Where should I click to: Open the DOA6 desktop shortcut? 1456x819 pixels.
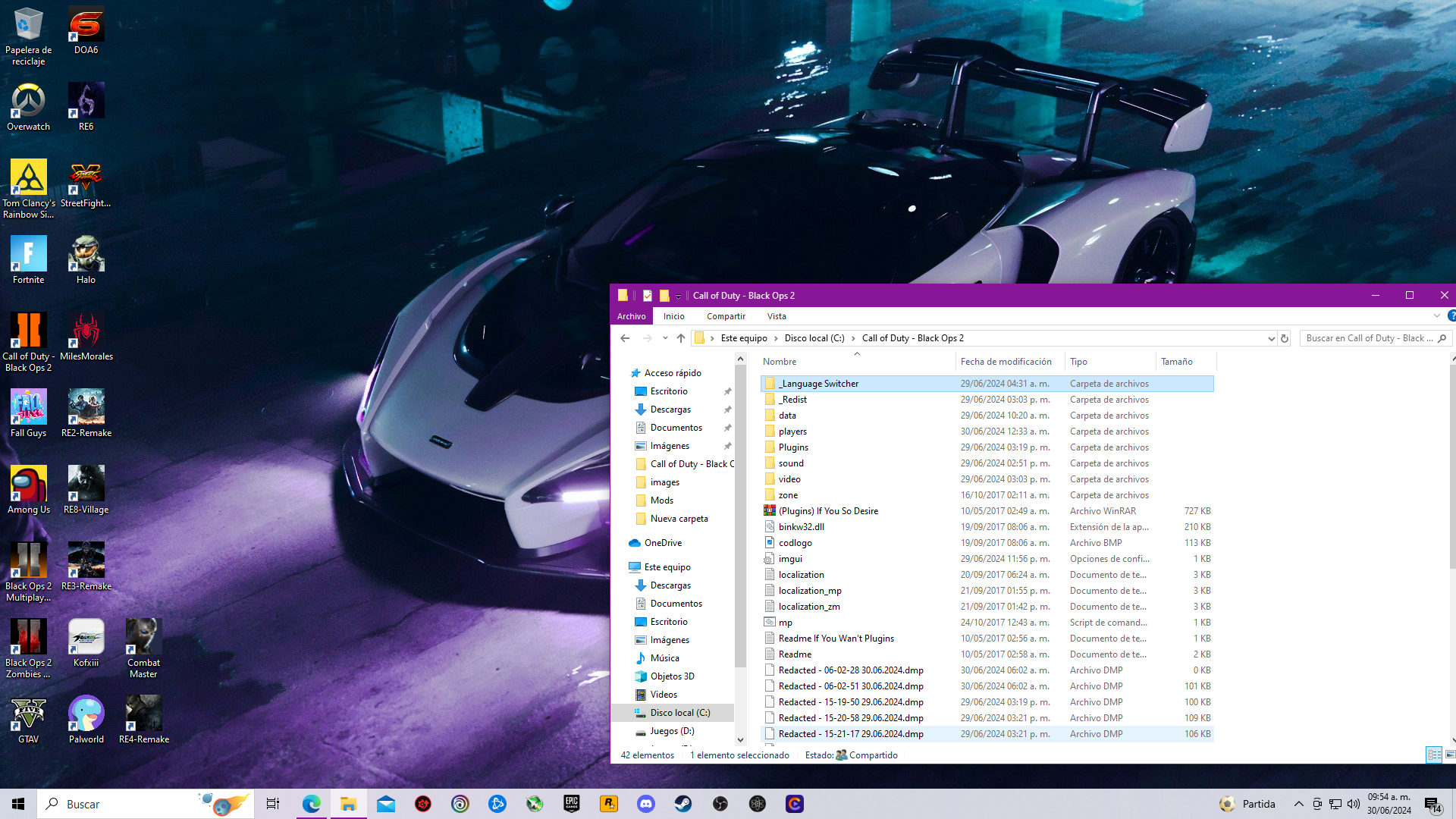click(x=86, y=30)
